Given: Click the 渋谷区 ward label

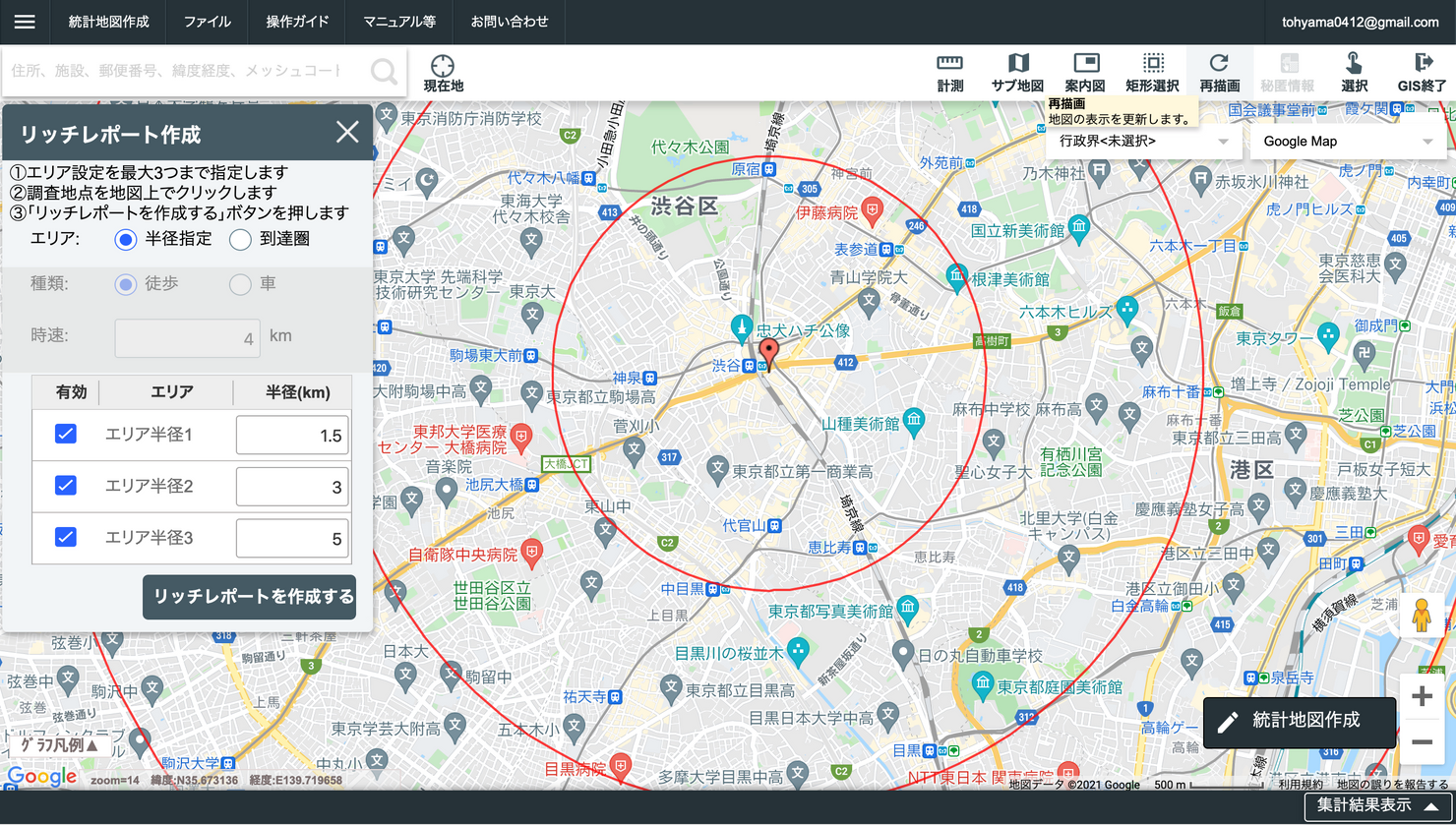Looking at the screenshot, I should click(x=685, y=206).
